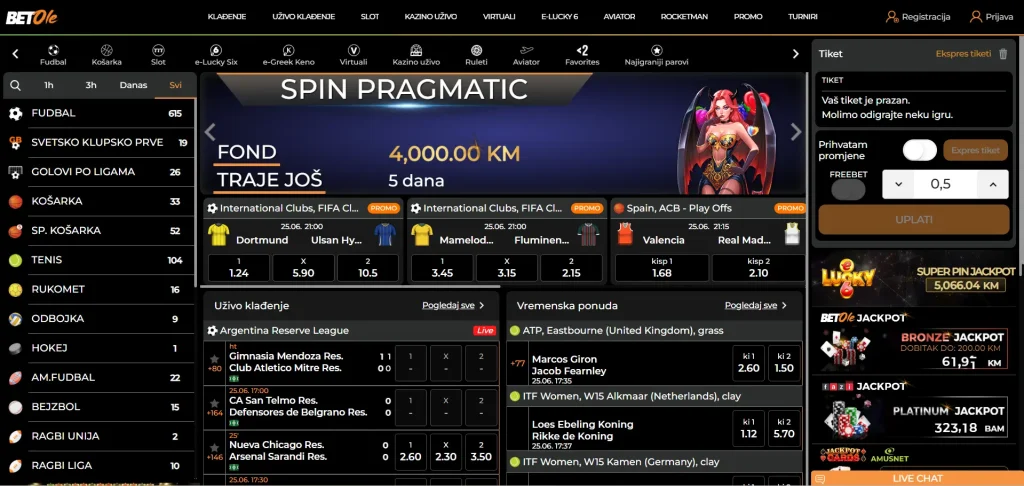Increase the stake amount with the up arrow

coord(993,184)
